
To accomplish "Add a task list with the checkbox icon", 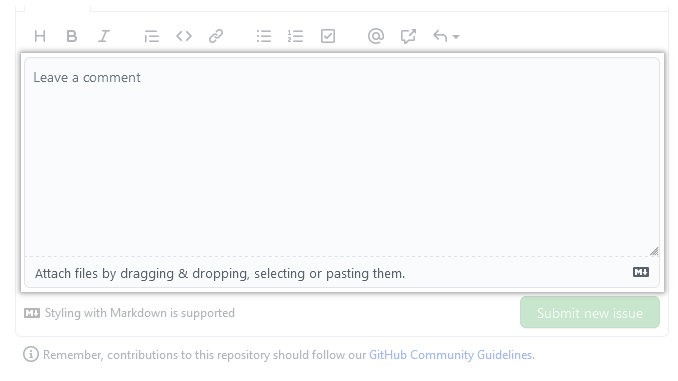I will pos(328,36).
